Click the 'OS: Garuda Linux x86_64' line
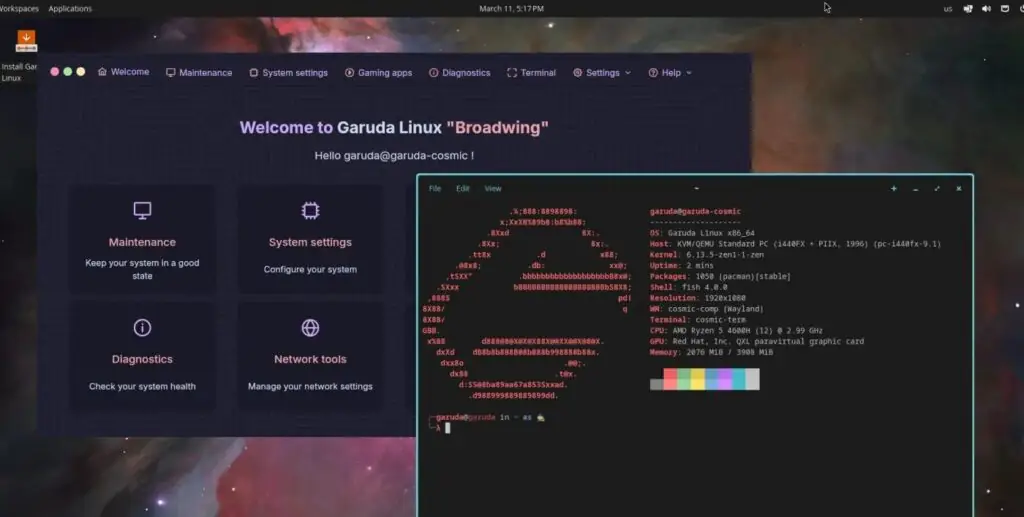Image resolution: width=1024 pixels, height=517 pixels. 702,233
